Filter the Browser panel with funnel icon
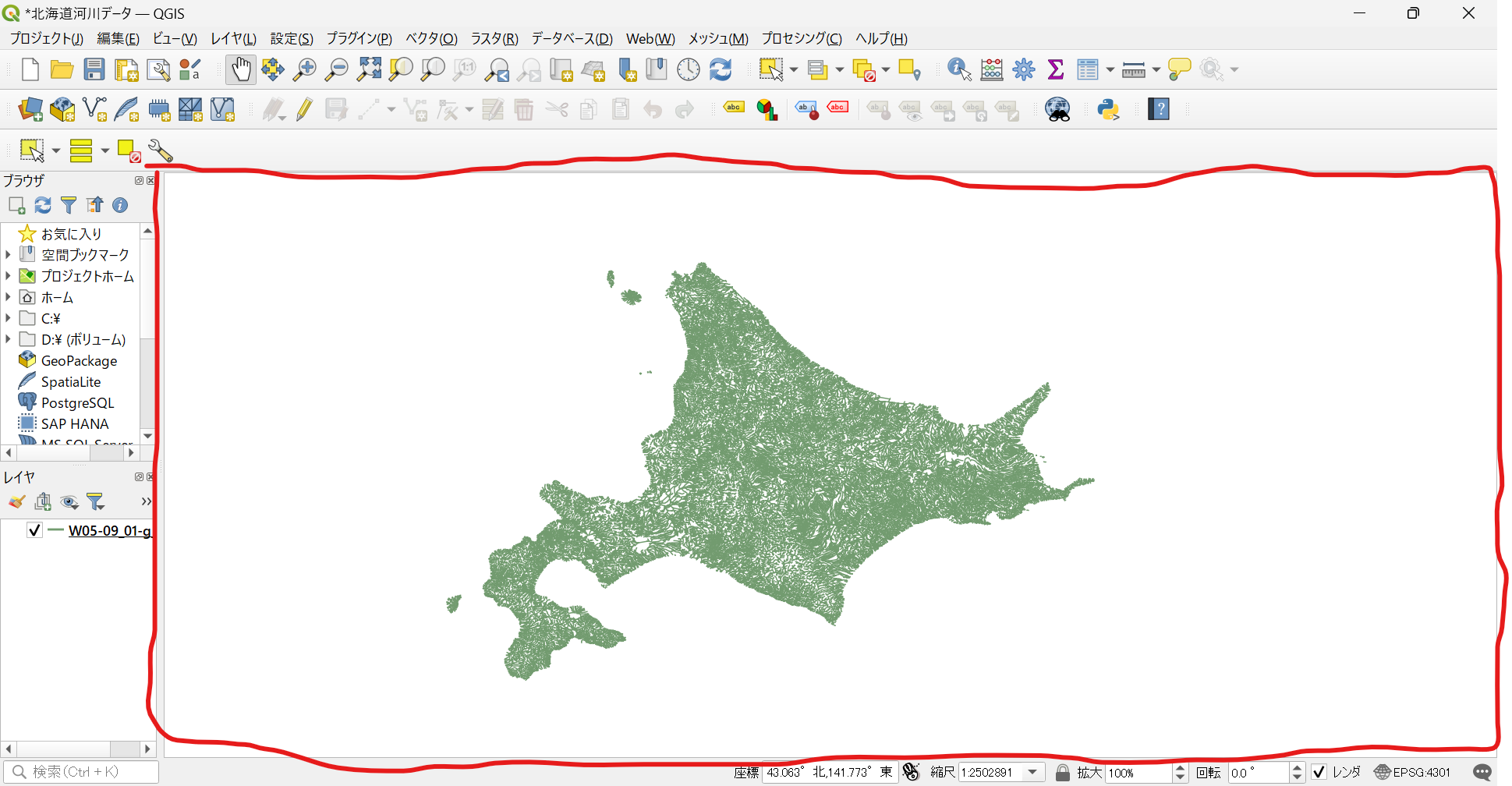Viewport: 1512px width, 786px height. (x=69, y=205)
